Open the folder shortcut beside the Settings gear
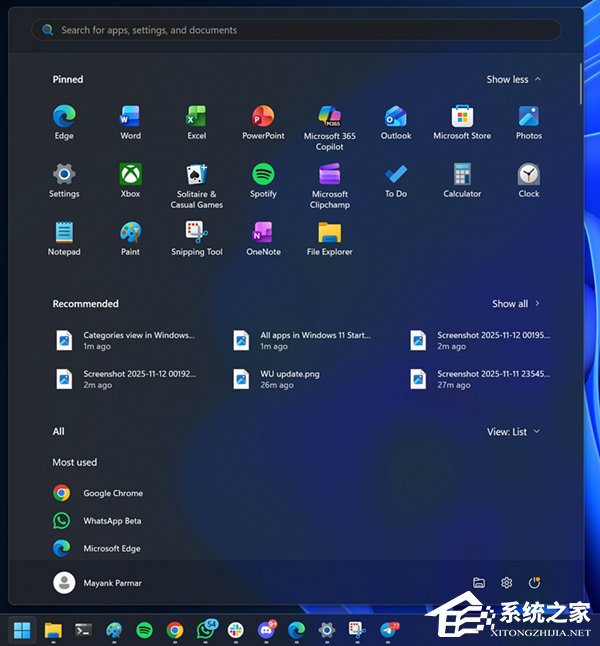This screenshot has height=646, width=600. [x=479, y=583]
